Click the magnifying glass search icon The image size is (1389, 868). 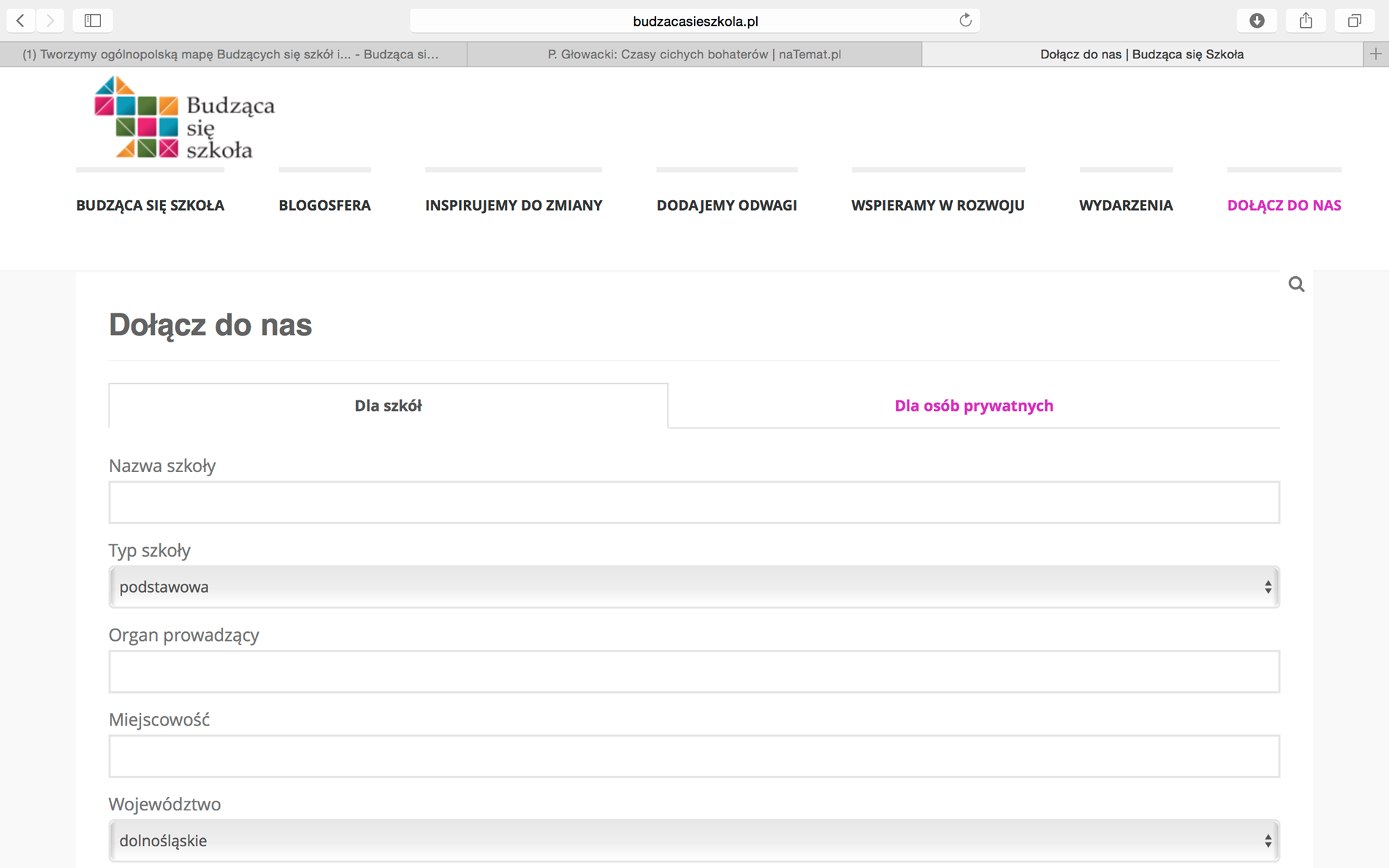tap(1296, 284)
